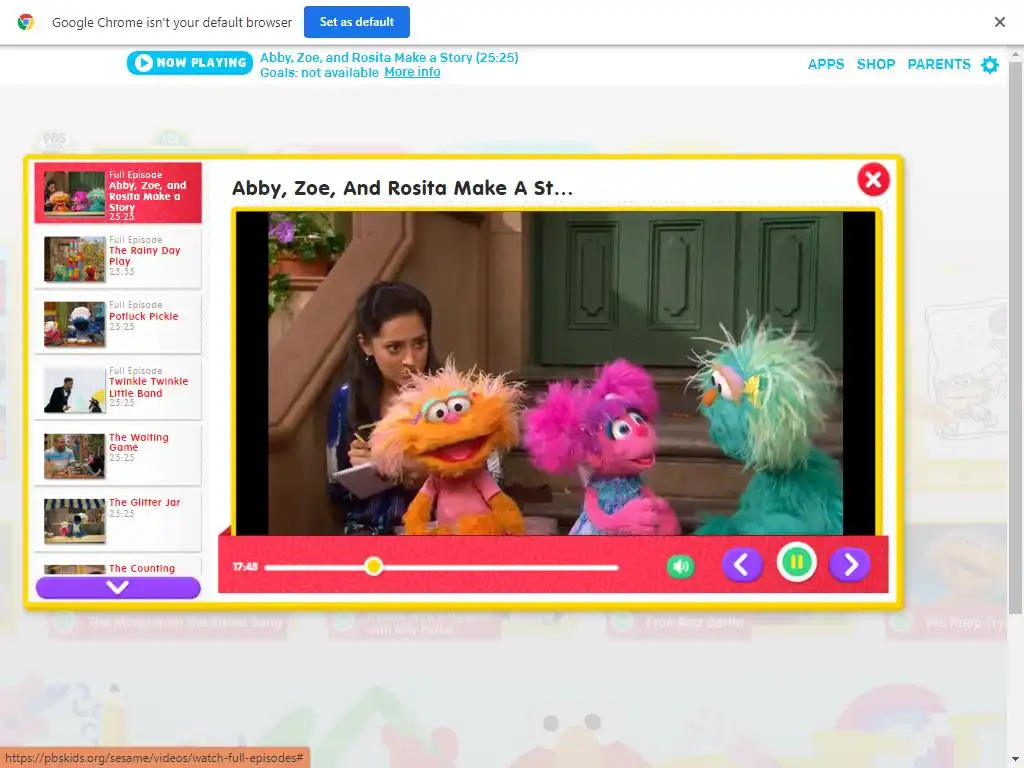Click 'The Rainy Day Play' title text
1024x768 pixels.
click(144, 256)
